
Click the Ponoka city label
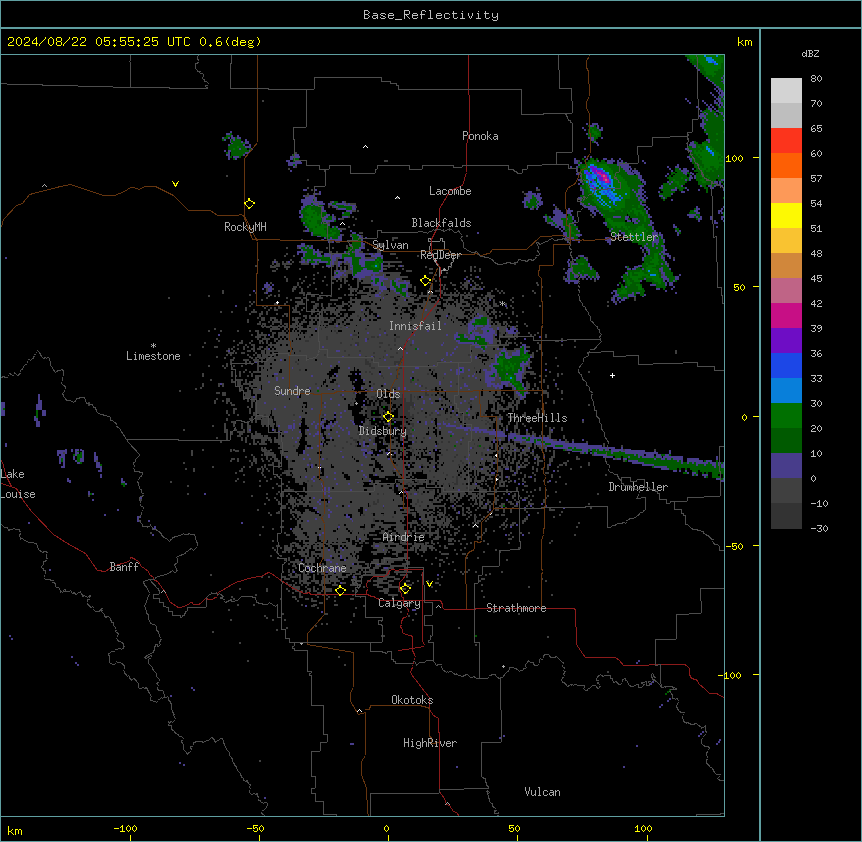coord(480,136)
